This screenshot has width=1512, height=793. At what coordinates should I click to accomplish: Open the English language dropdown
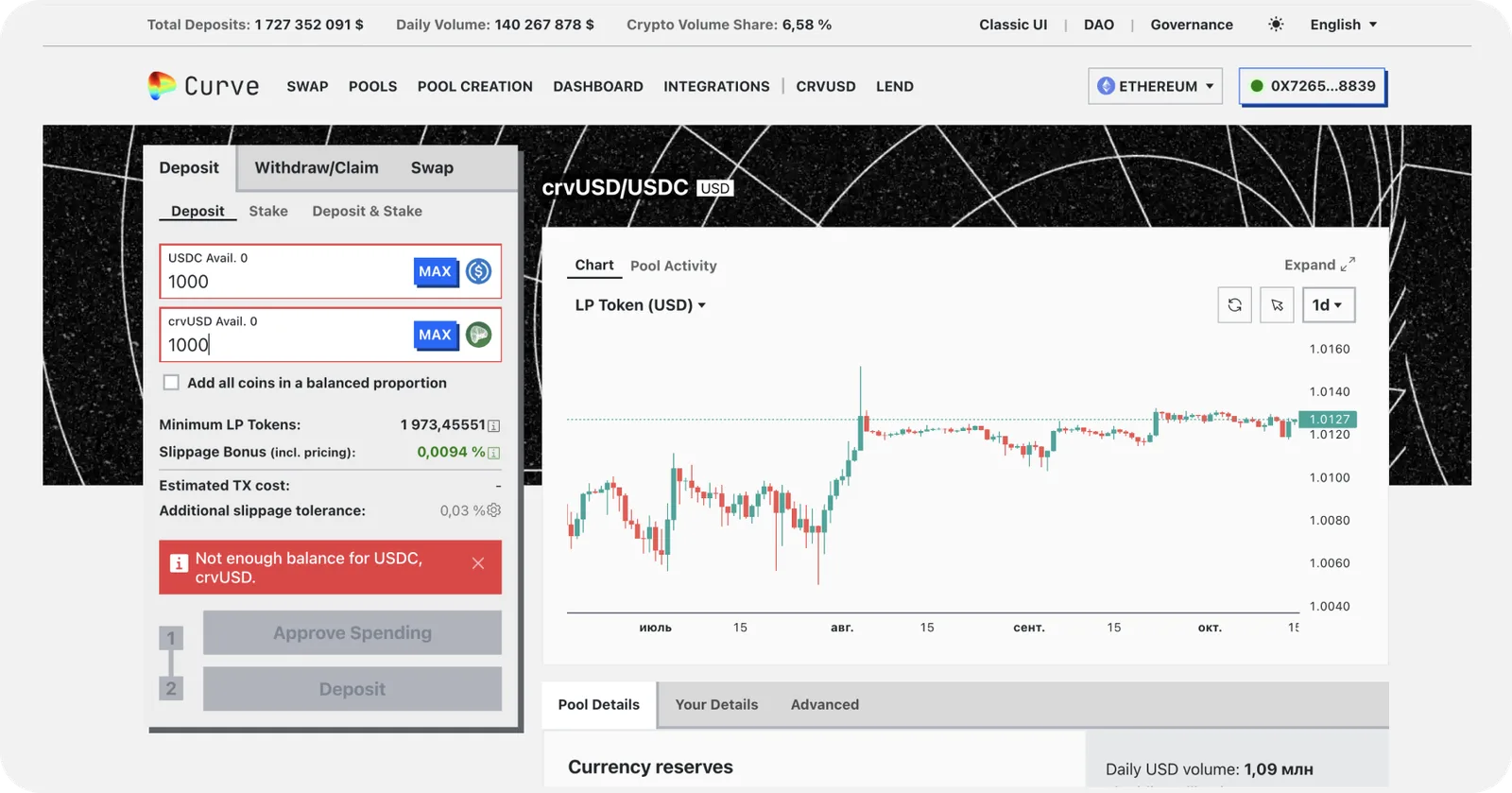1343,25
